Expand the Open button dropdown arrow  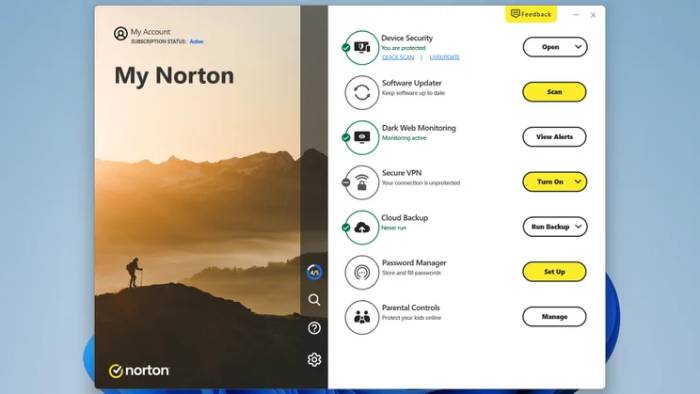578,47
